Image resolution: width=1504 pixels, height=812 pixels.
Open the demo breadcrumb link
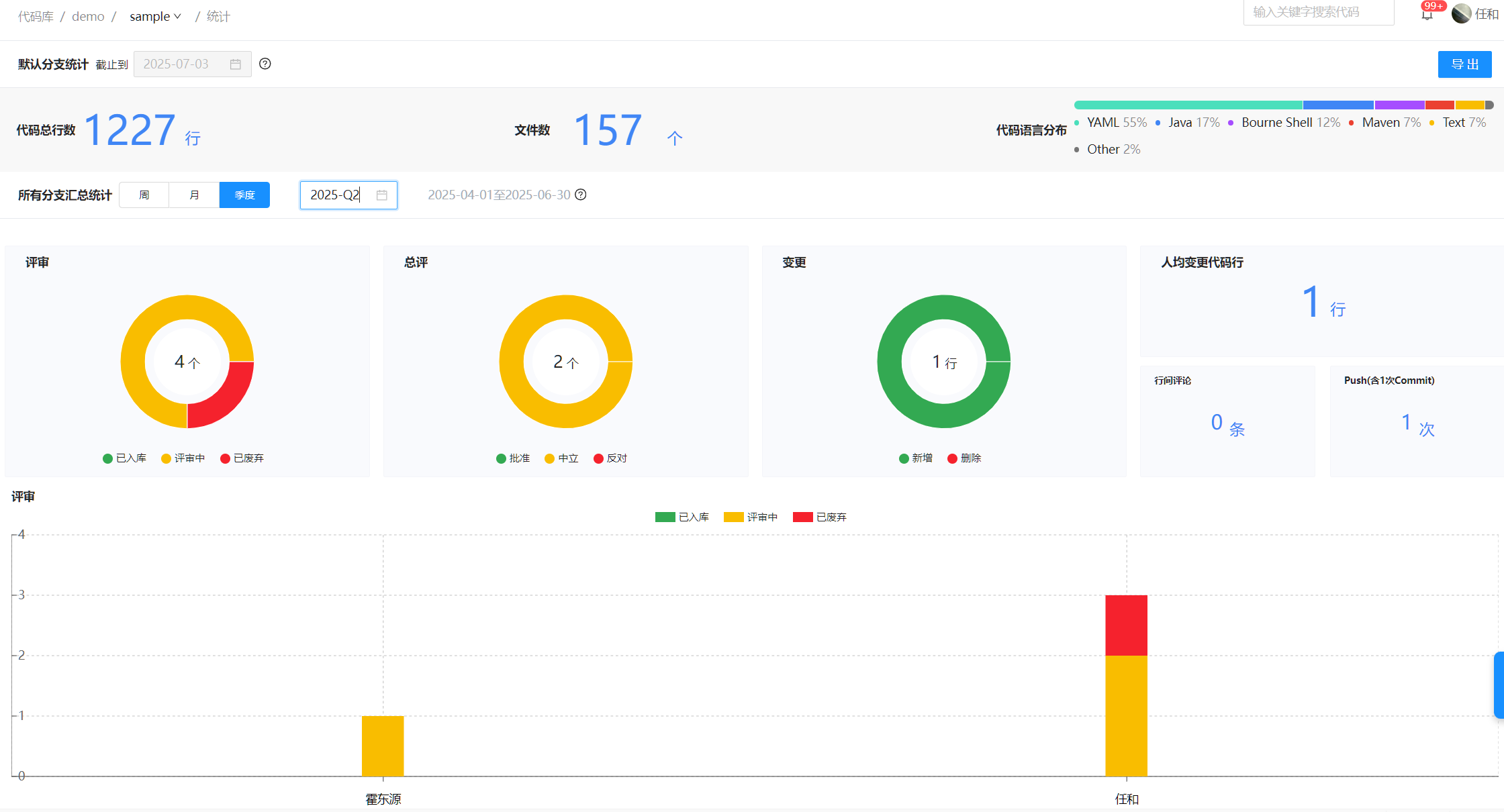point(88,16)
